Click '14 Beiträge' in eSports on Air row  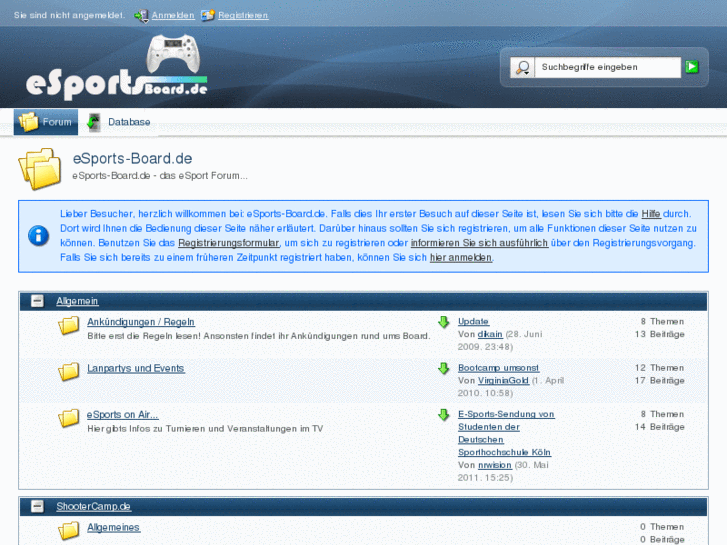coord(660,427)
